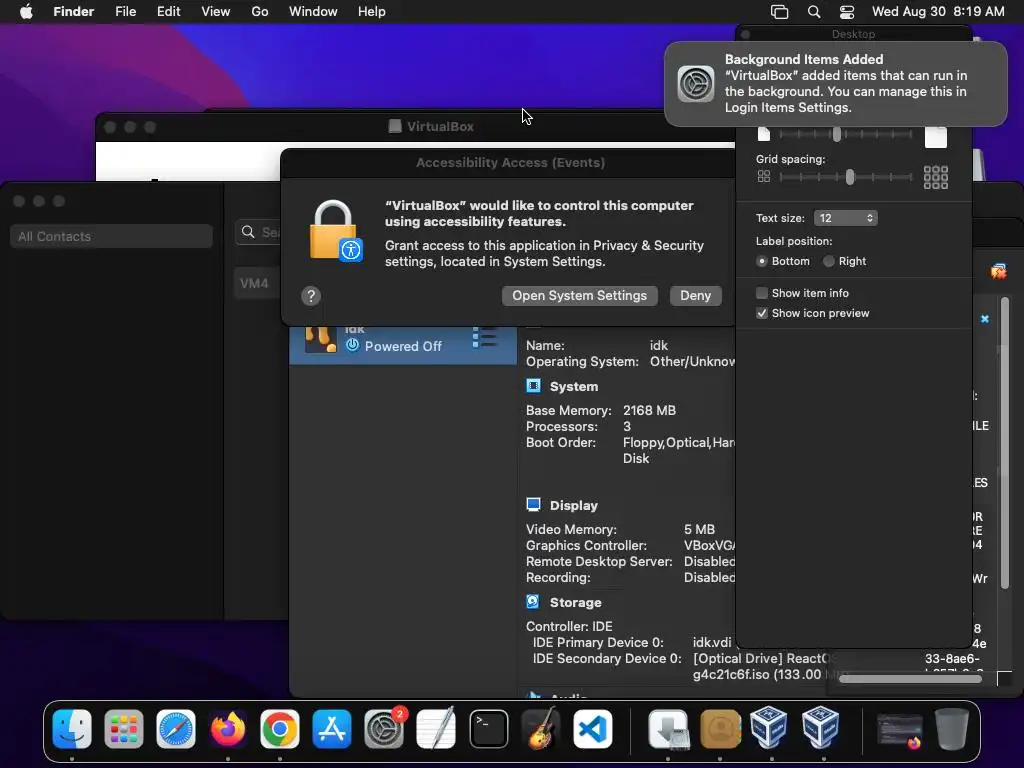Open the Apple menu
This screenshot has height=768, width=1024.
point(26,12)
